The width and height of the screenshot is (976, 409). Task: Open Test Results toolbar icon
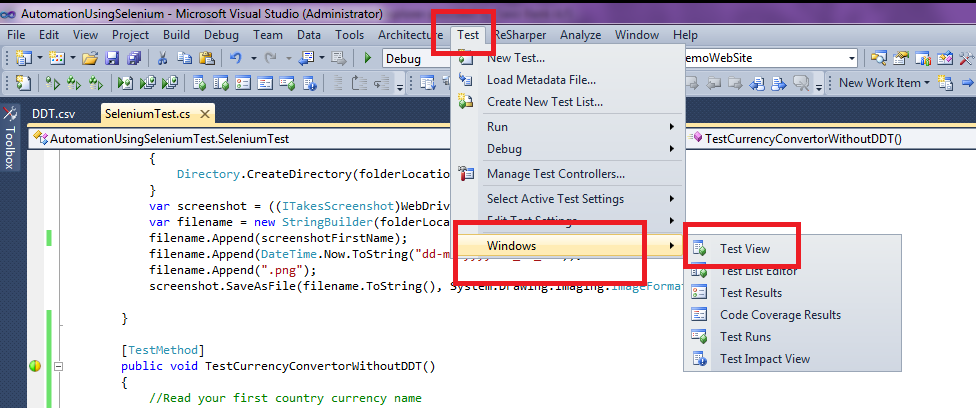243,83
